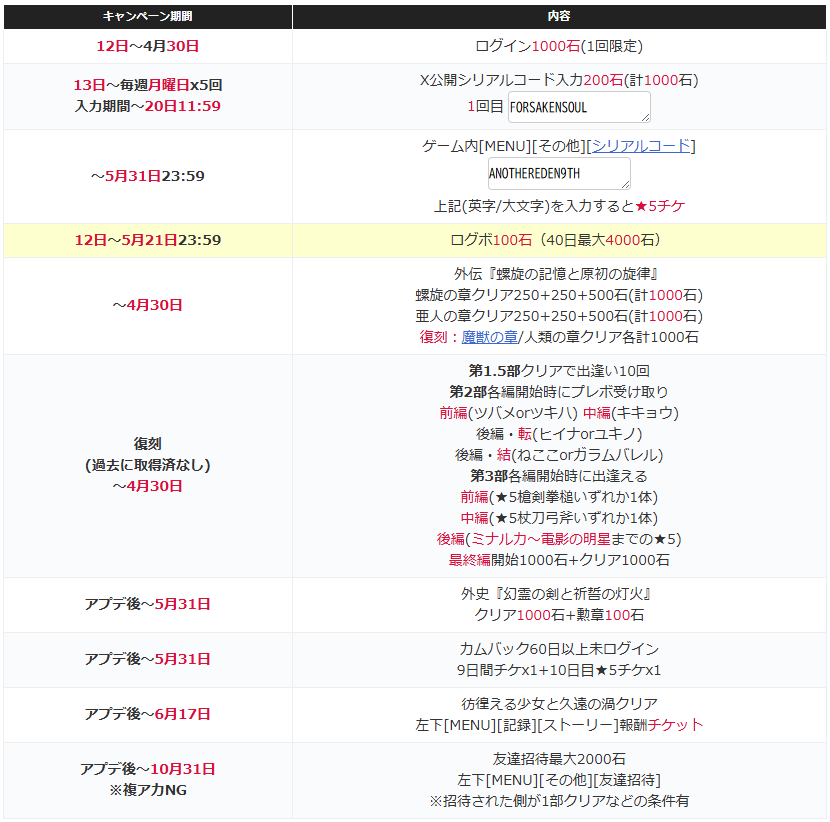
Task: Click the red チケット reward text
Action: pos(676,725)
